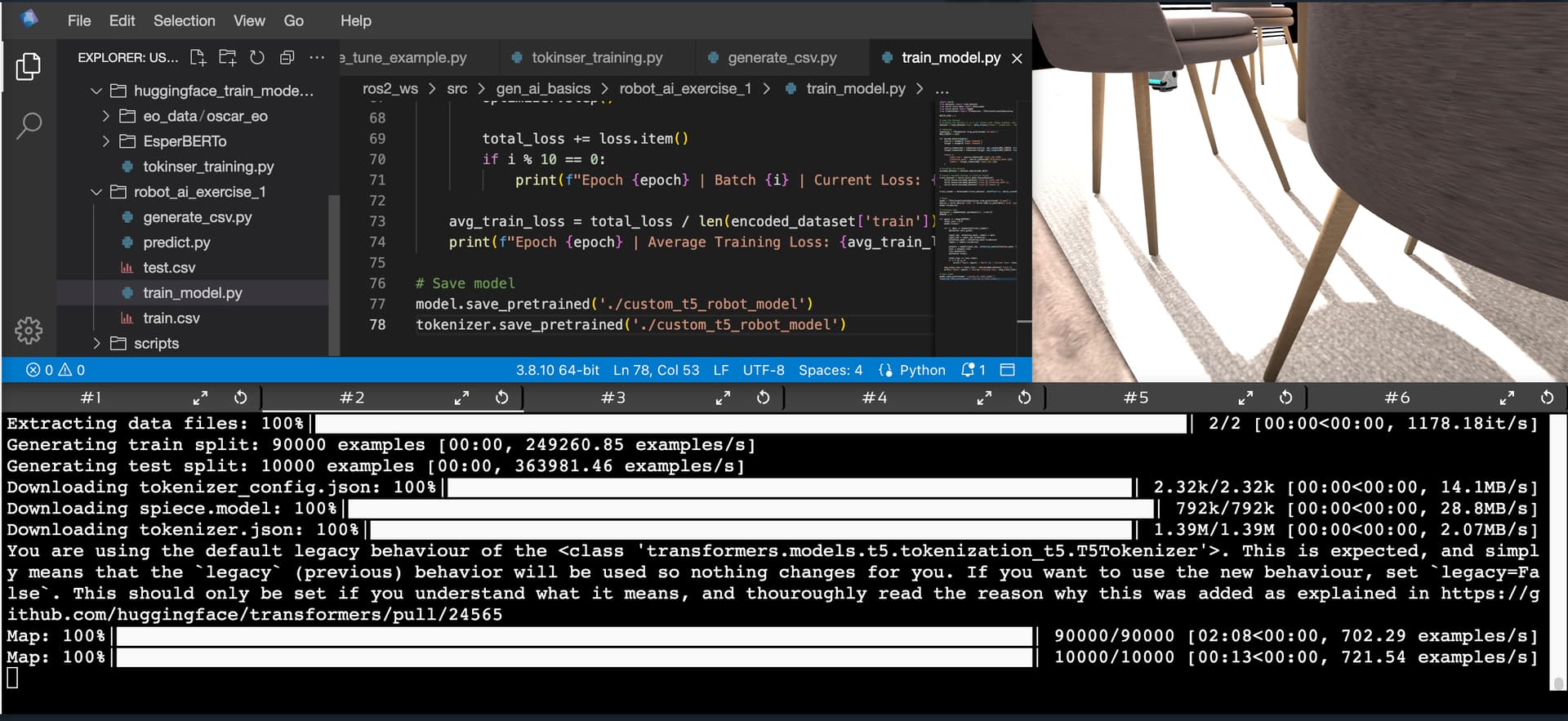Click the New File icon in Explorer
1568x721 pixels.
click(198, 57)
